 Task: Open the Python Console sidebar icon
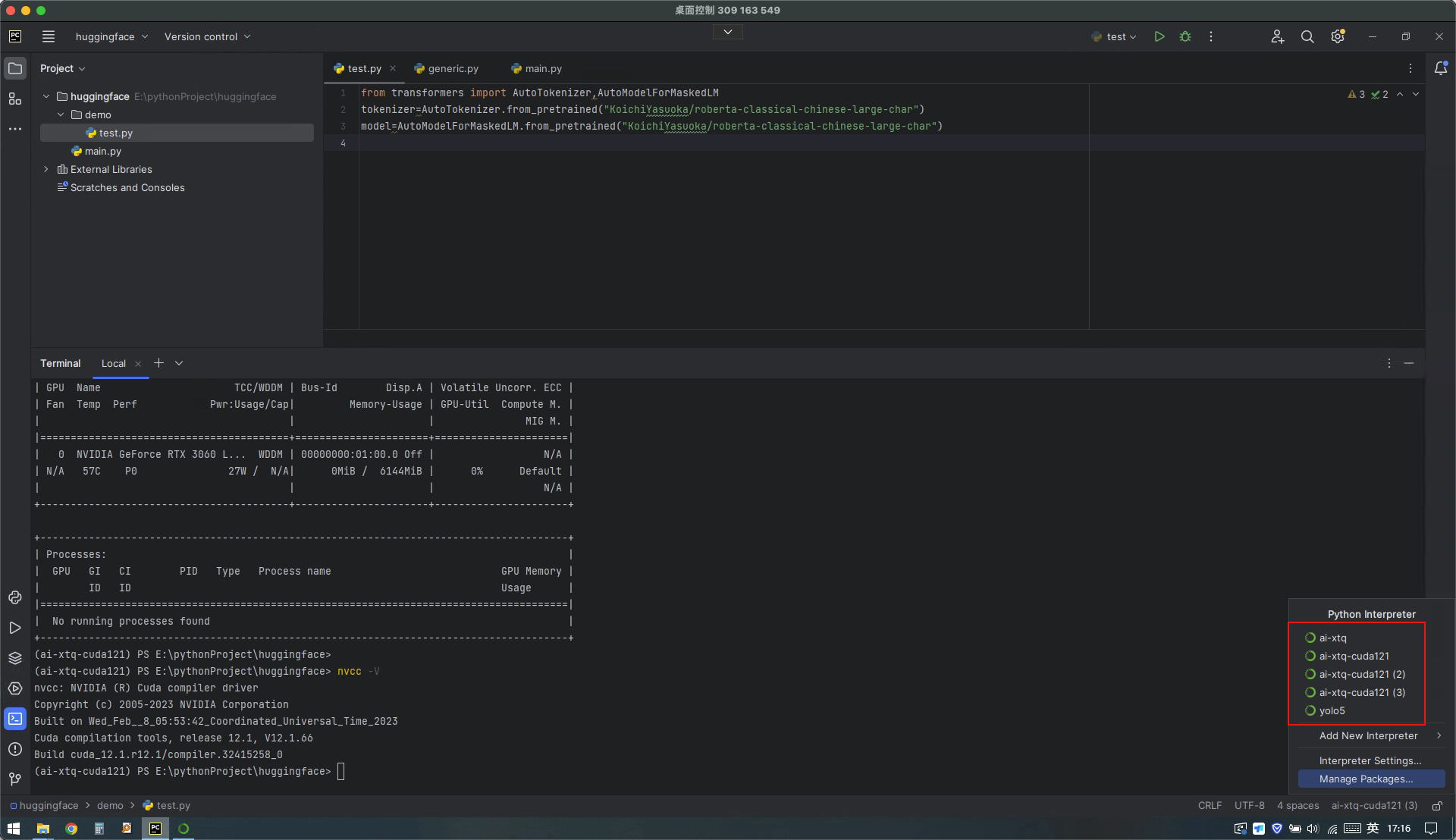click(14, 597)
